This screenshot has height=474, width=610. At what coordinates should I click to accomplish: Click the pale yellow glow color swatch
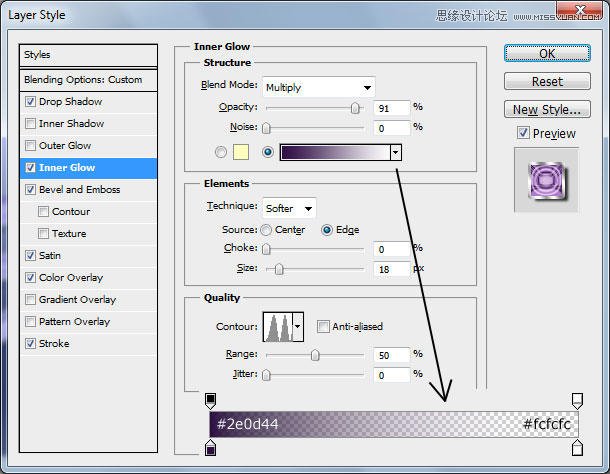pyautogui.click(x=241, y=152)
